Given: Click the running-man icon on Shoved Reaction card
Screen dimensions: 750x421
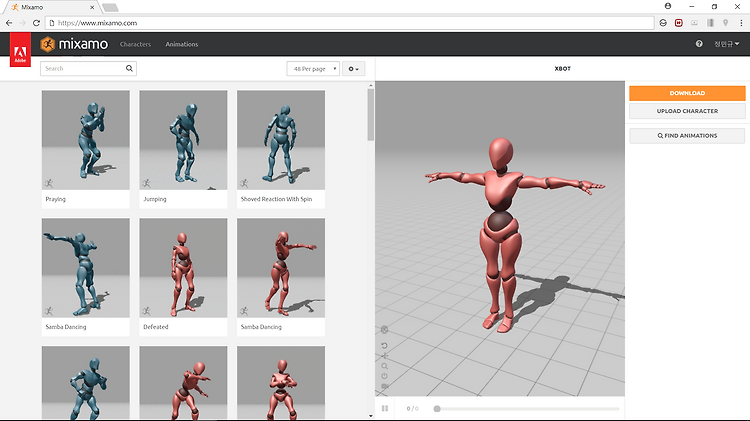Looking at the screenshot, I should pos(244,183).
